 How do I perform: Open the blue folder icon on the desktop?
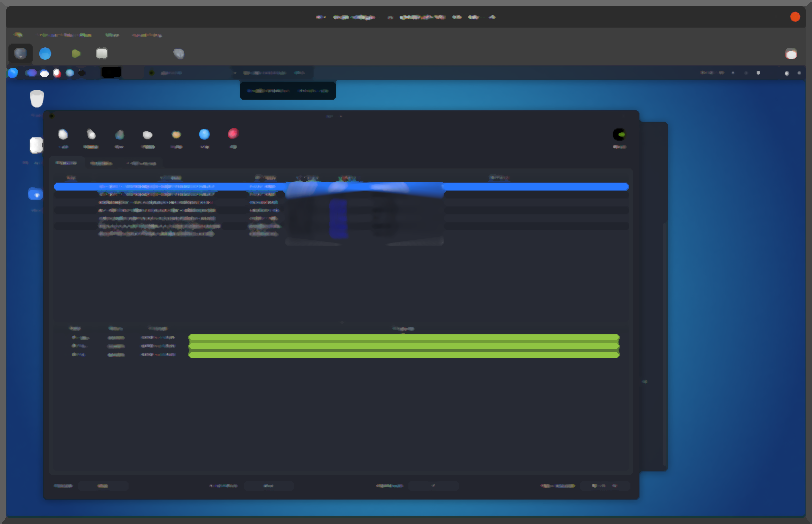(36, 193)
